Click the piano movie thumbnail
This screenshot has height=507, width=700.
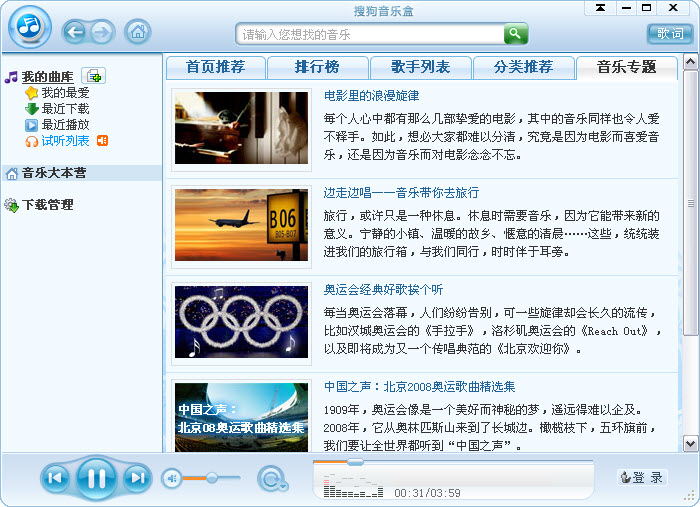click(x=242, y=128)
